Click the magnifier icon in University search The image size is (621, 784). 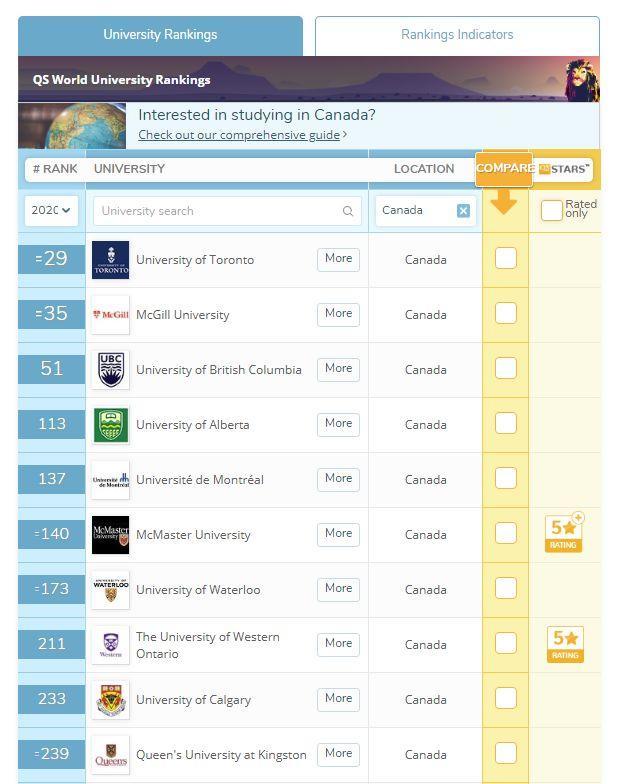pos(348,211)
